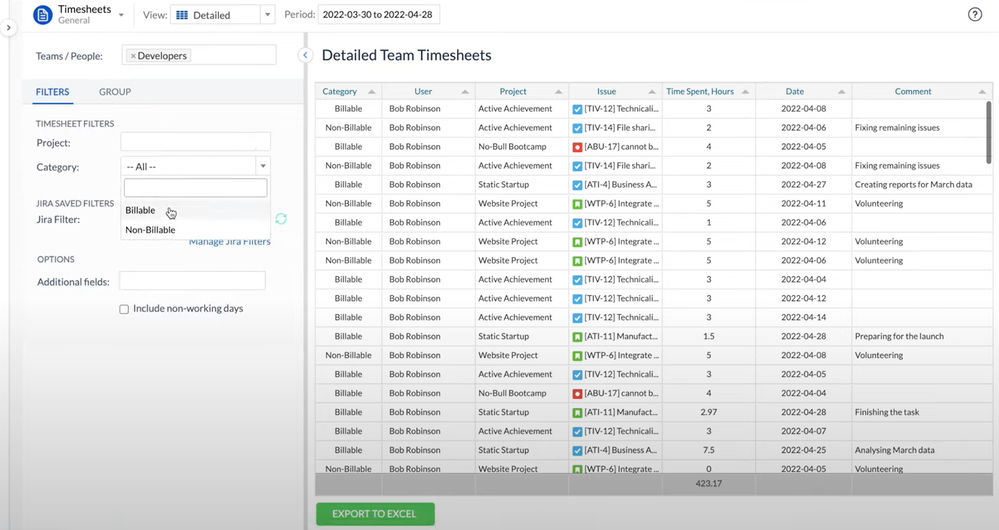Sort by the Comment column arrow
Viewport: 999px width, 530px height.
[x=982, y=92]
